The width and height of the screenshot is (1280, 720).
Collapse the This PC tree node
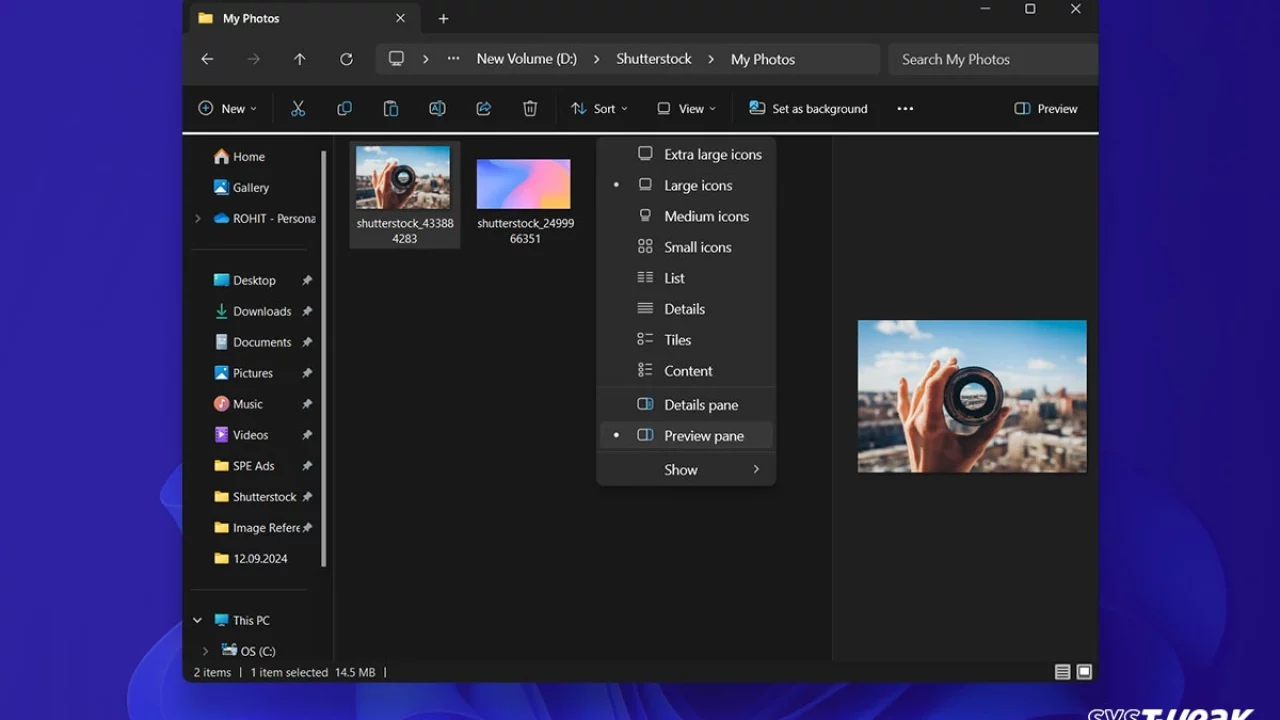click(197, 620)
